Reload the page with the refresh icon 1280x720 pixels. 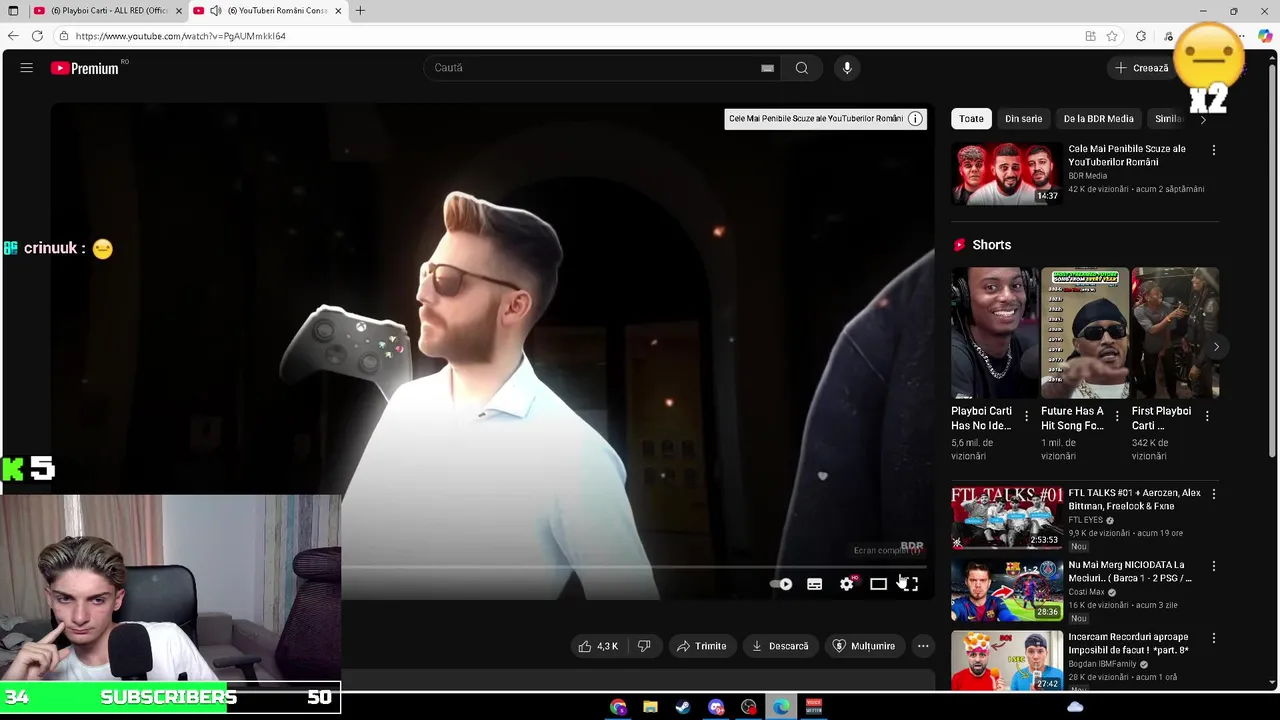coord(37,36)
